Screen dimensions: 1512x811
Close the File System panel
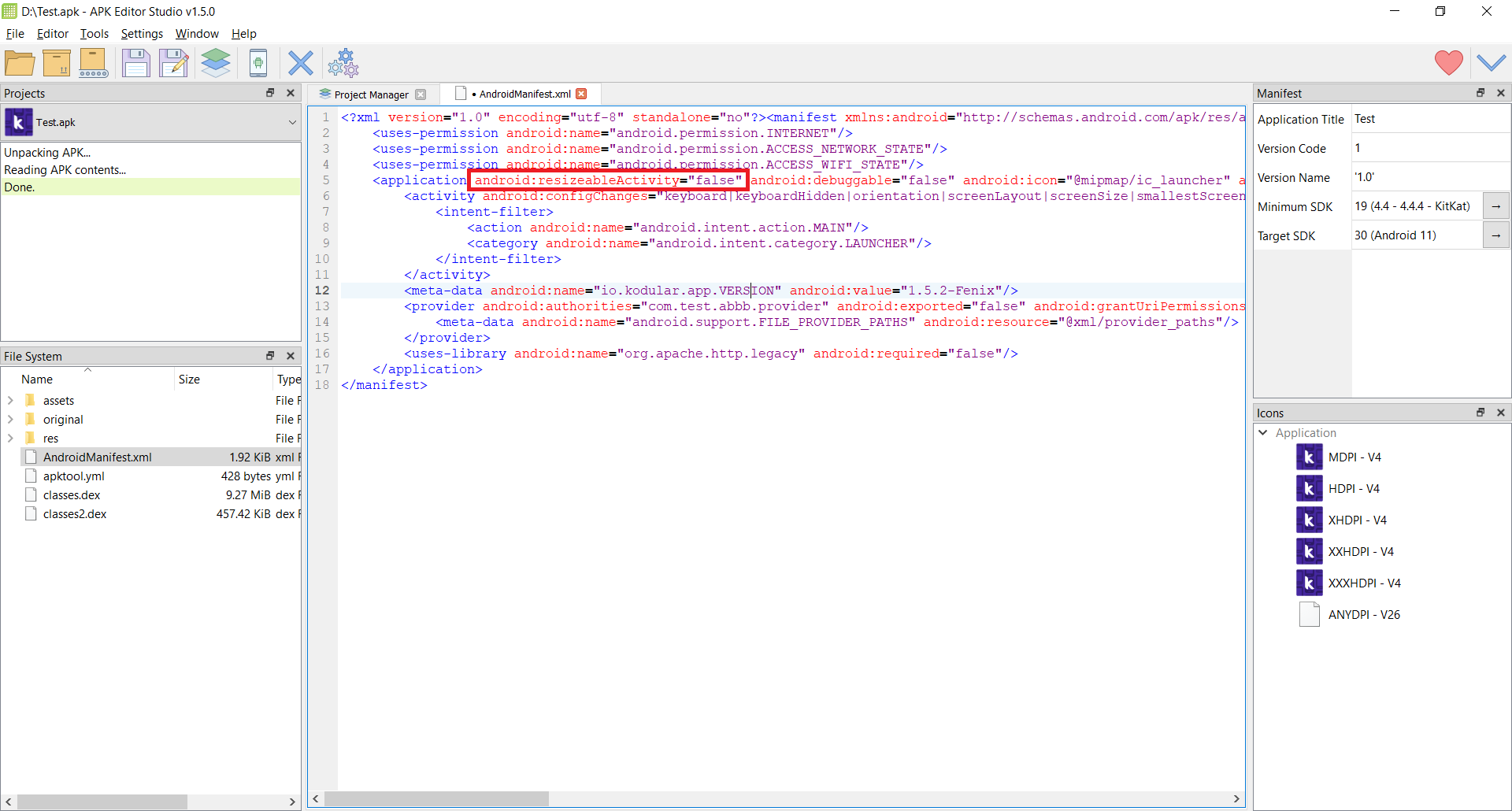pos(291,356)
